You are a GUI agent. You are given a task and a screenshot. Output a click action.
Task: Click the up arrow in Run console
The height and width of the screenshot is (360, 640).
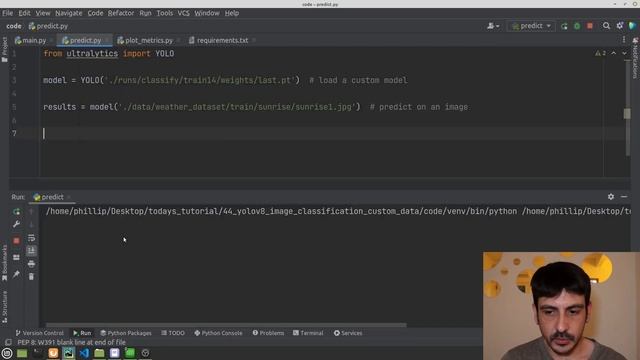(x=31, y=211)
